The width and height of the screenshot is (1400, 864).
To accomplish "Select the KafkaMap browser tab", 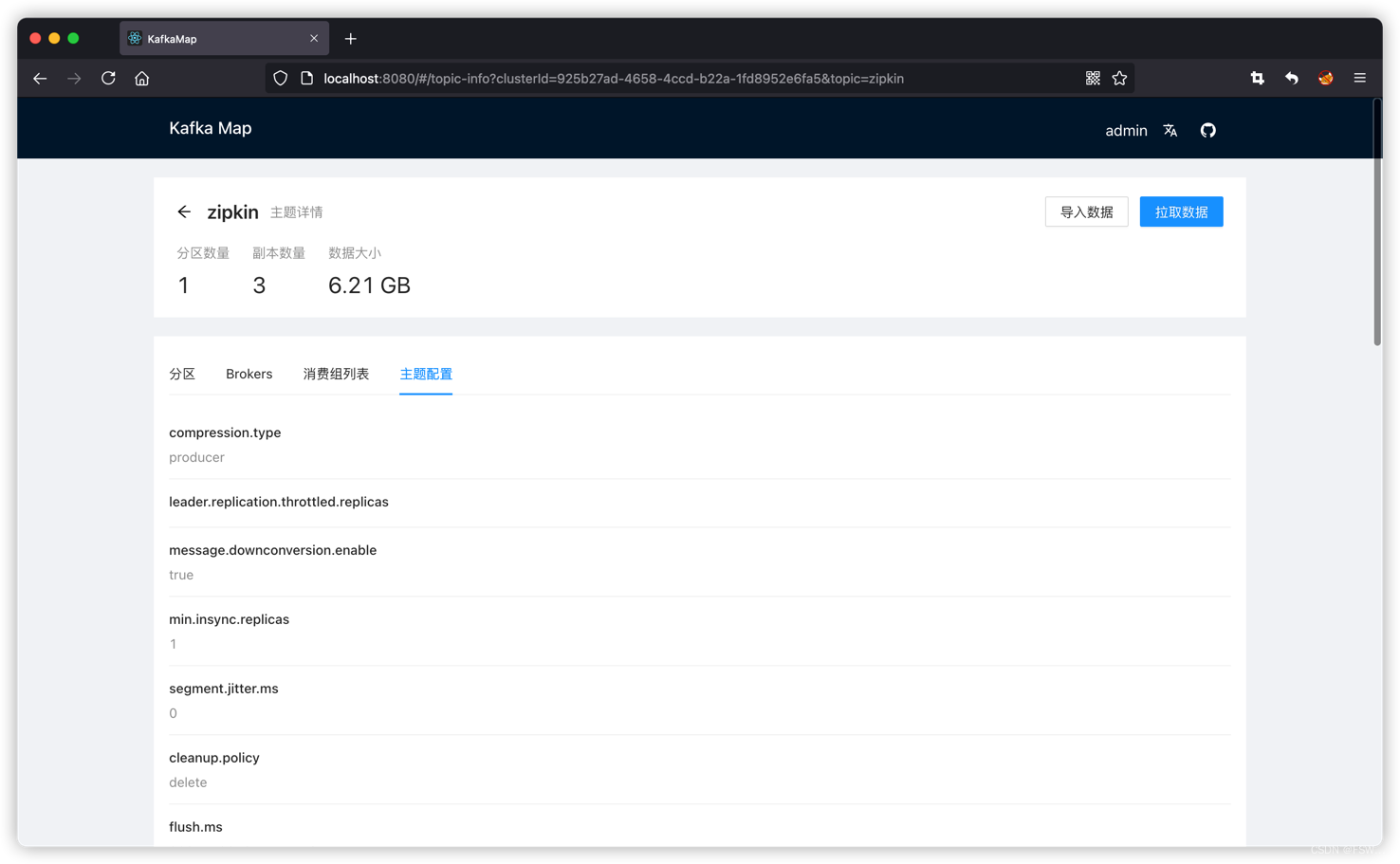I will coord(224,39).
